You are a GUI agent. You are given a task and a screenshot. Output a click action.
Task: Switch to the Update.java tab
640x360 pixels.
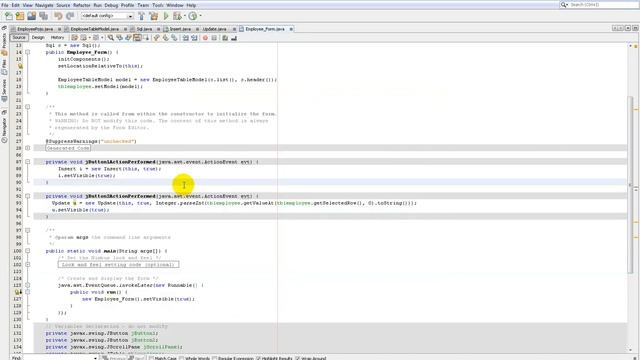click(215, 29)
